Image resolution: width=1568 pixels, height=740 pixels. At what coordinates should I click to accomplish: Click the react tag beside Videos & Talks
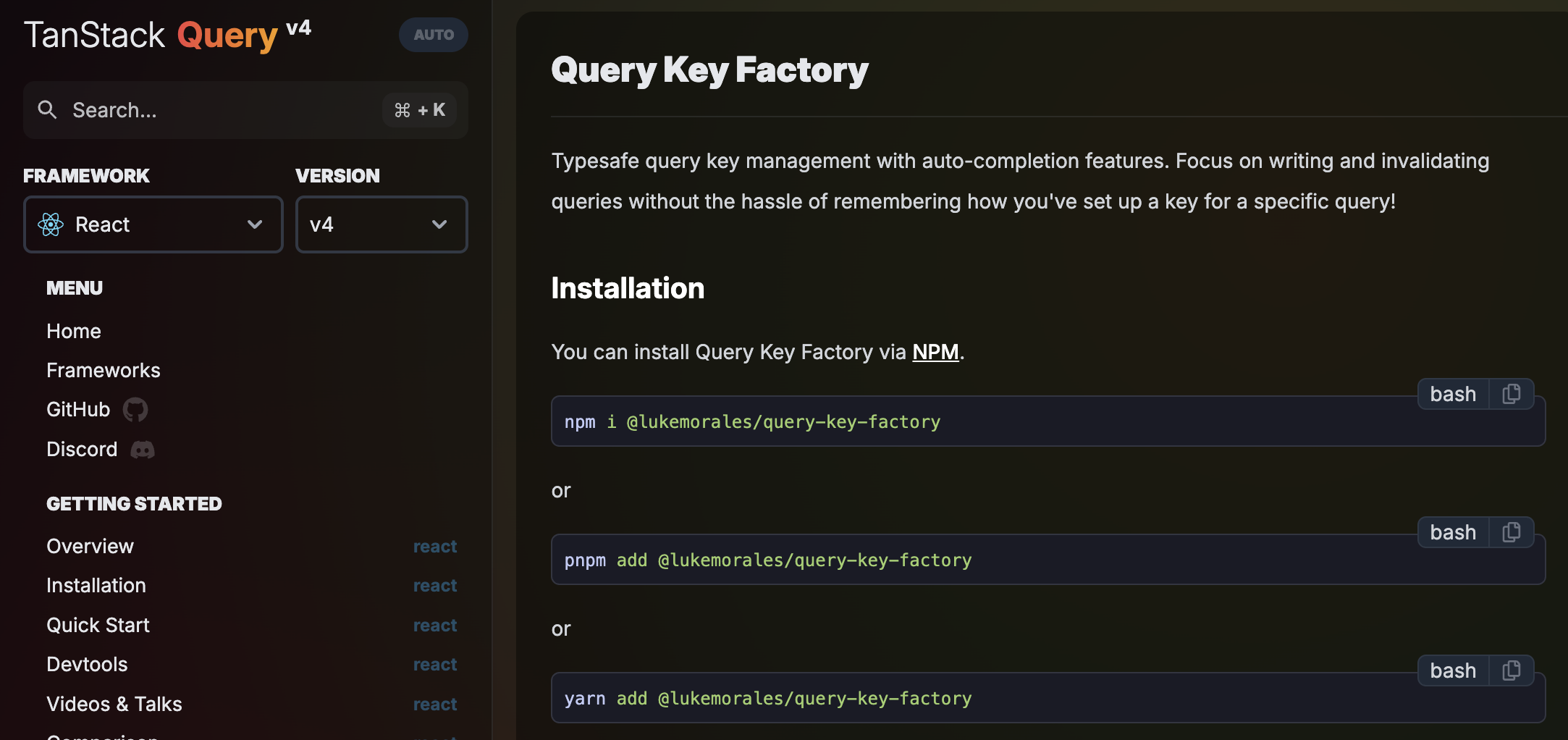coord(435,704)
